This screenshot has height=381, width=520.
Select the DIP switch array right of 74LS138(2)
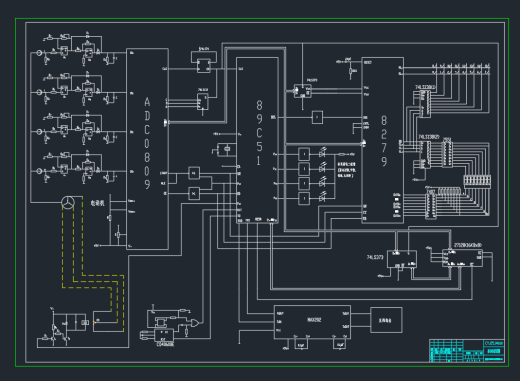pyautogui.click(x=477, y=181)
